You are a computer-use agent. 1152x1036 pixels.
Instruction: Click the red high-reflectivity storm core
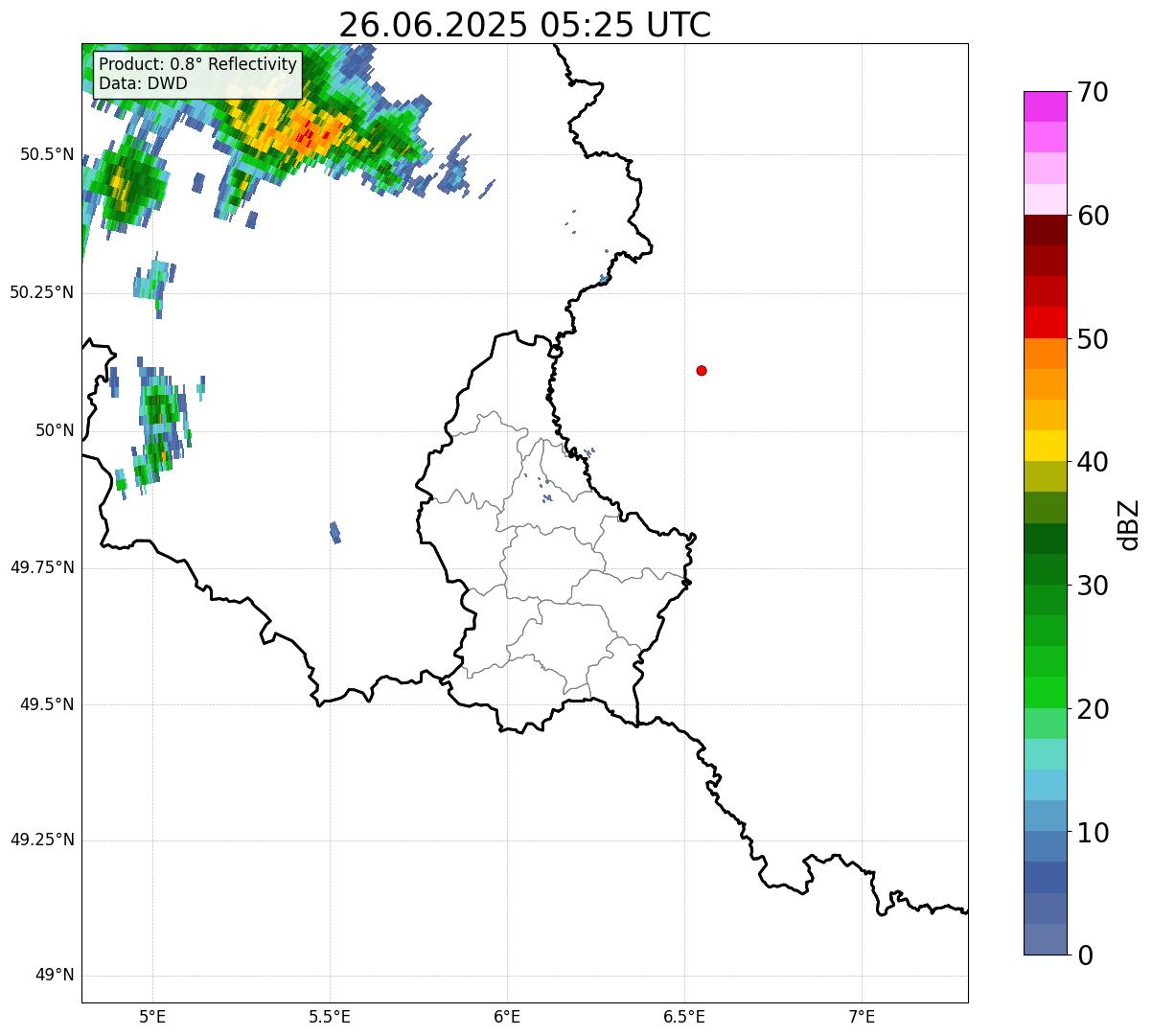click(305, 137)
